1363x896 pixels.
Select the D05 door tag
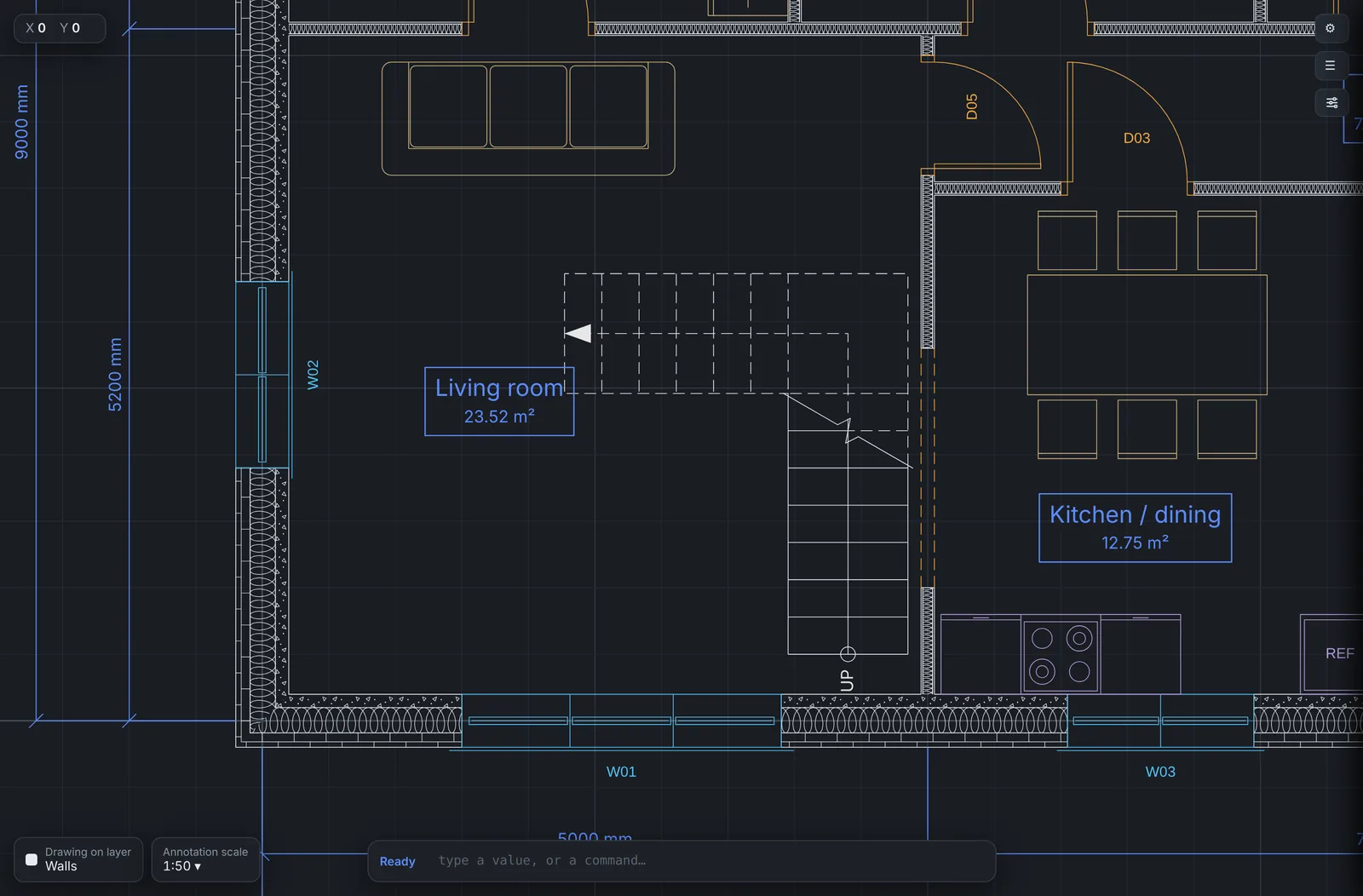coord(972,106)
